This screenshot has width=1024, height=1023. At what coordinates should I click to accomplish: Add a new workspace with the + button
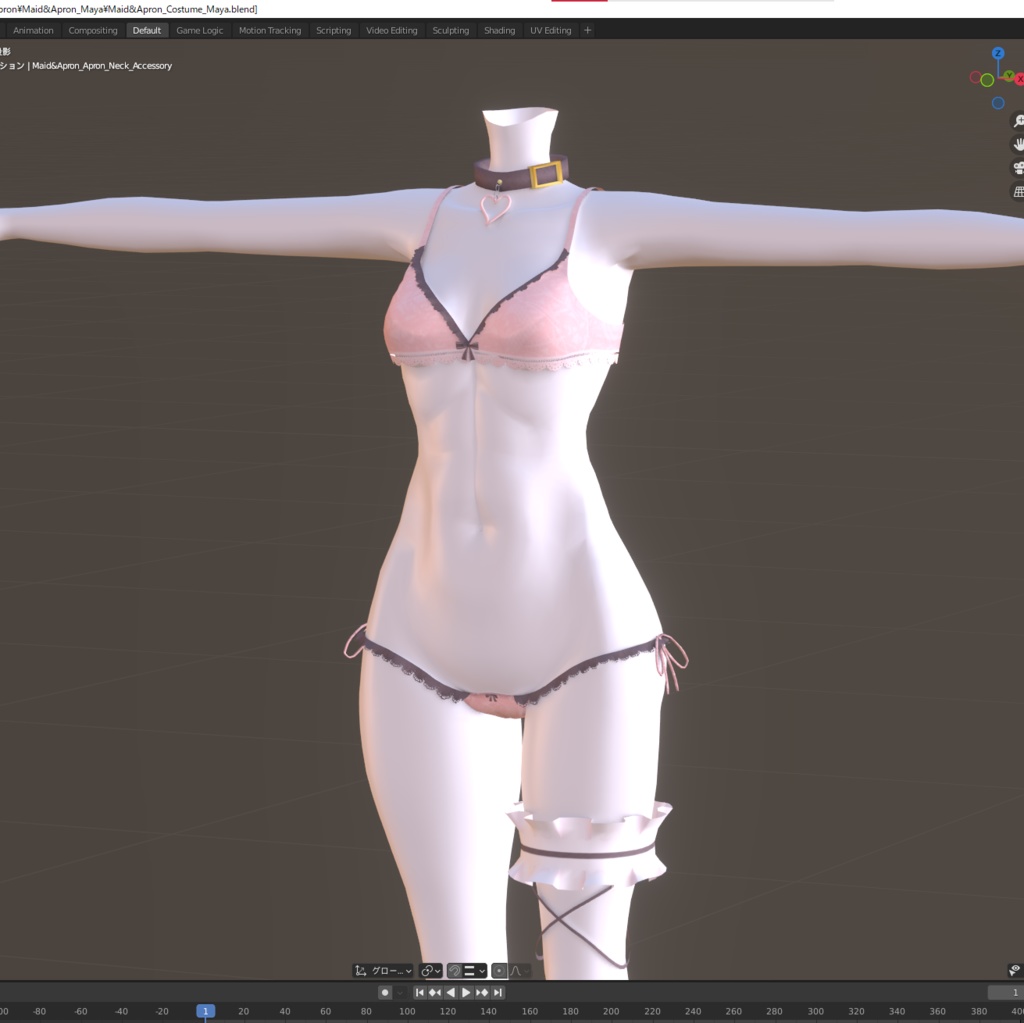[x=587, y=30]
